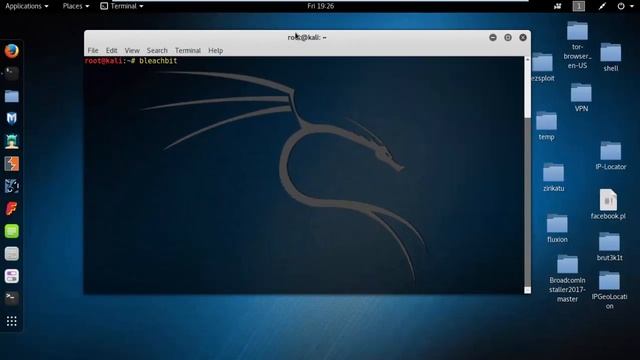Viewport: 640px width, 360px height.
Task: Open the View menu in terminal
Action: point(132,51)
